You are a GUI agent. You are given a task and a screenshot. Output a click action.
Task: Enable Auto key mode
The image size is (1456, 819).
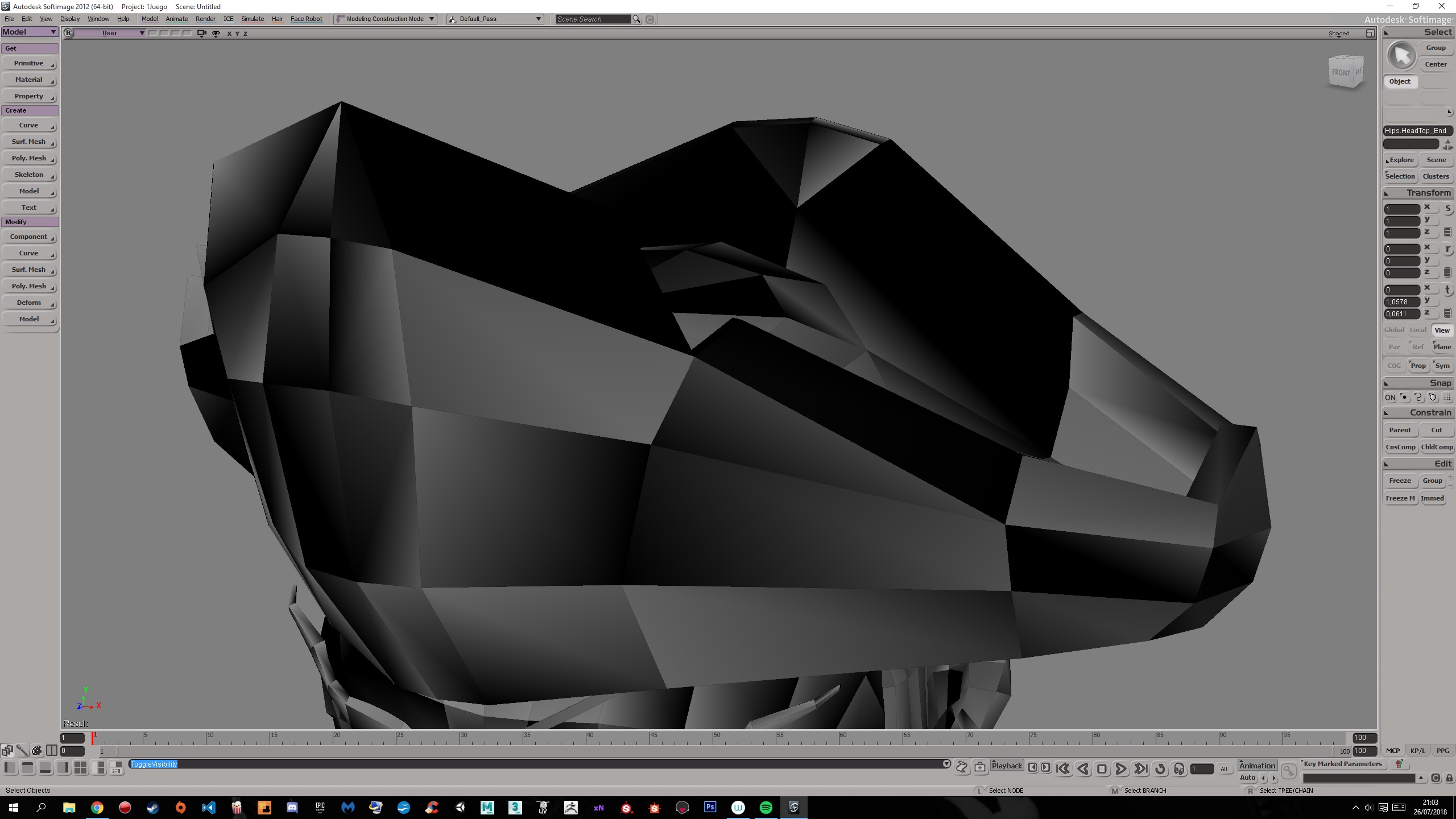coord(1247,777)
